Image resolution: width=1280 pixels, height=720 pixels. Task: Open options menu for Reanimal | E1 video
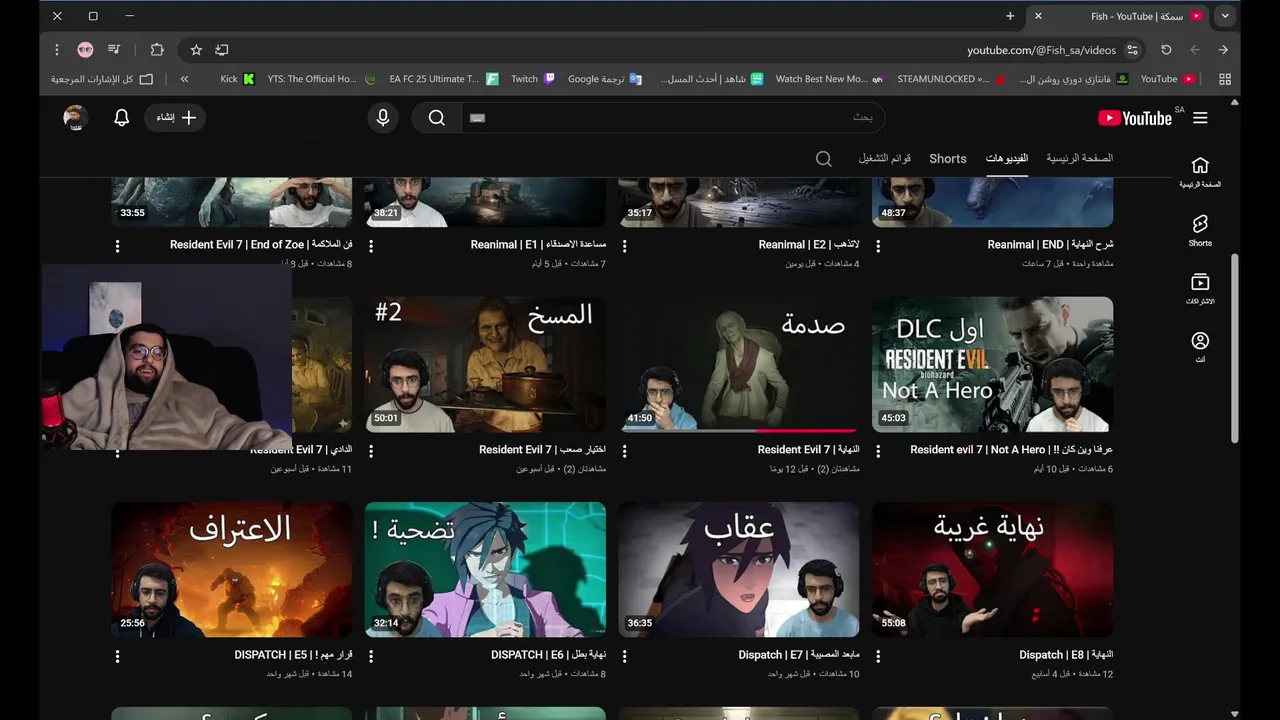[371, 246]
